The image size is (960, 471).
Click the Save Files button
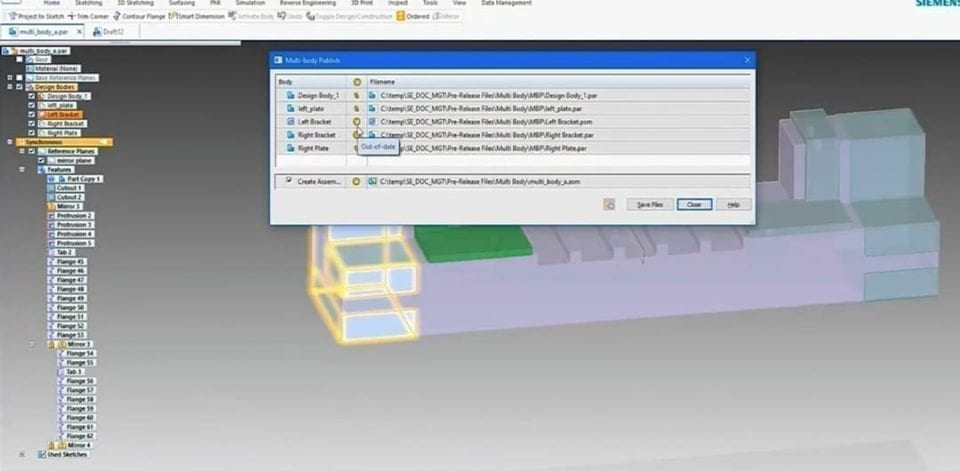pos(650,205)
